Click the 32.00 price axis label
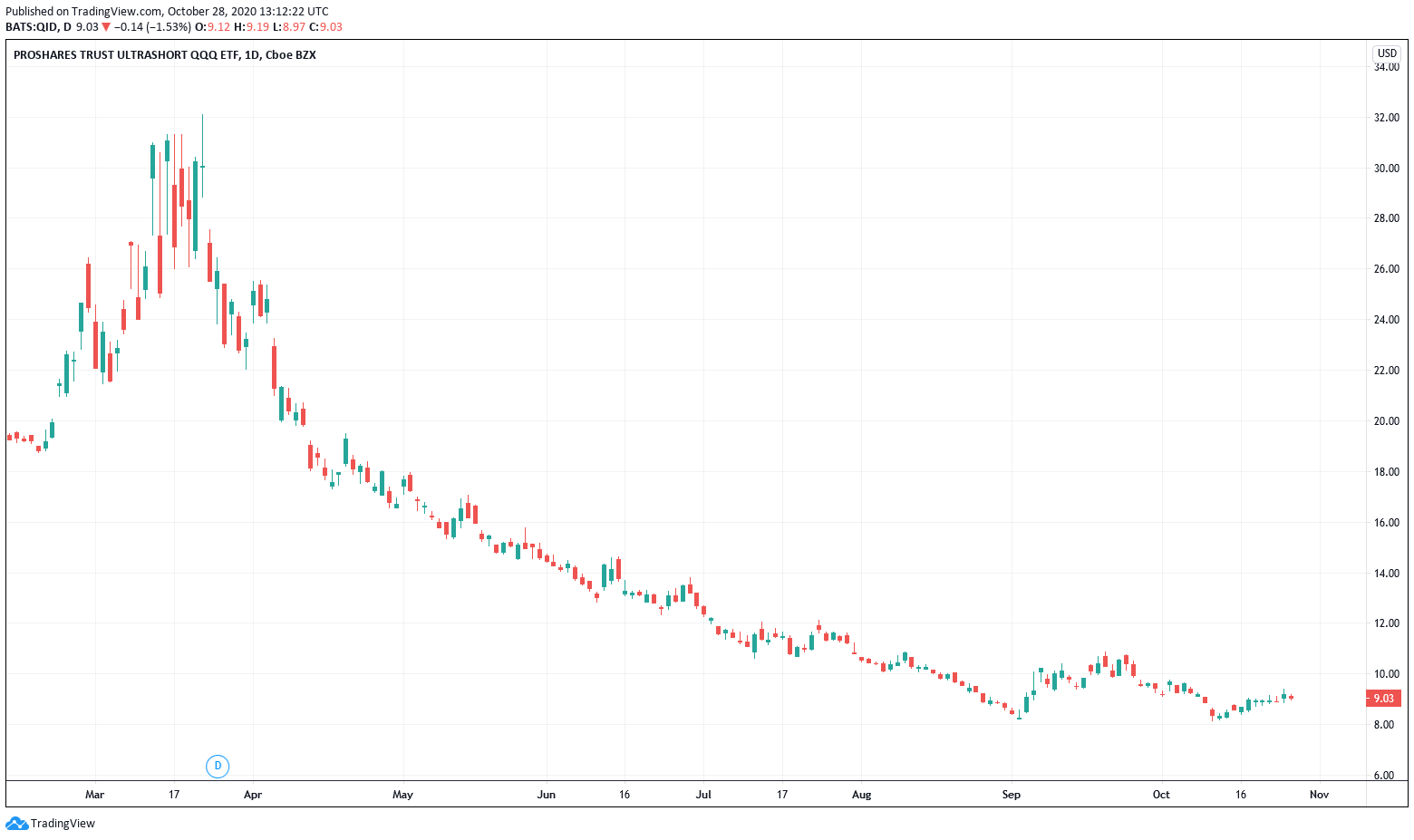The image size is (1414, 840). pos(1387,118)
